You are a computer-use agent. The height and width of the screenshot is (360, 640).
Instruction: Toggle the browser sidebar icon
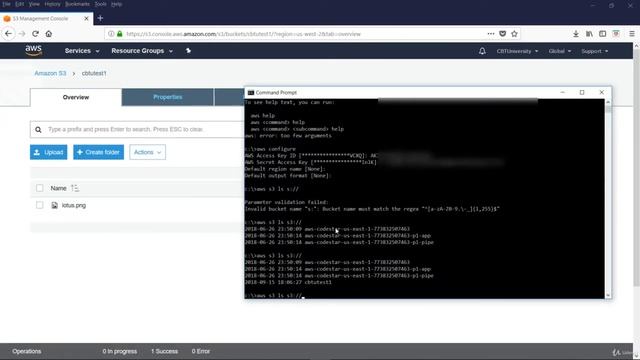(602, 34)
